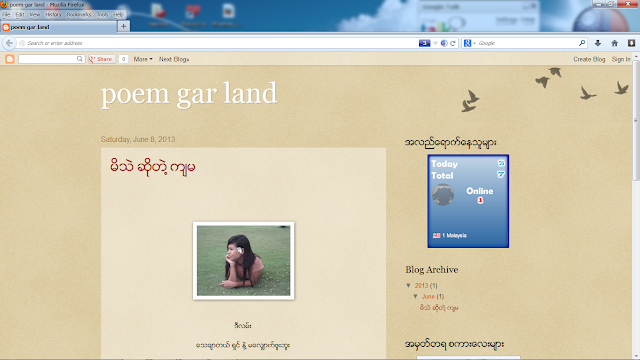The height and width of the screenshot is (360, 640).
Task: Open the red Burmese post title link
Action: pos(153,167)
